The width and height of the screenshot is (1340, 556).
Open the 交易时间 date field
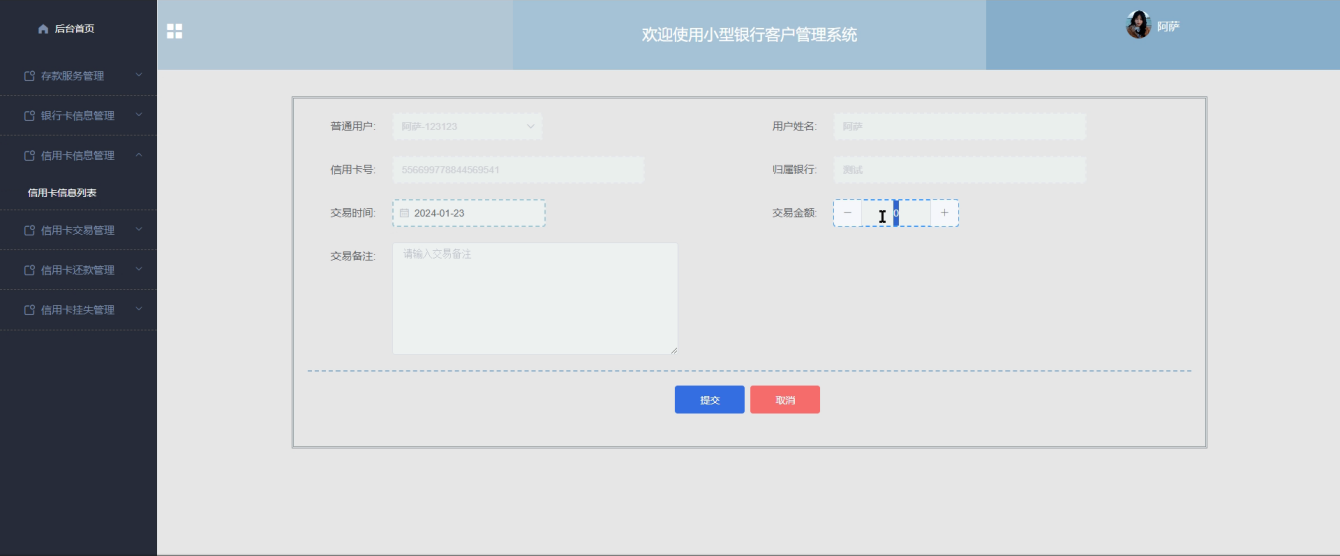click(x=469, y=213)
